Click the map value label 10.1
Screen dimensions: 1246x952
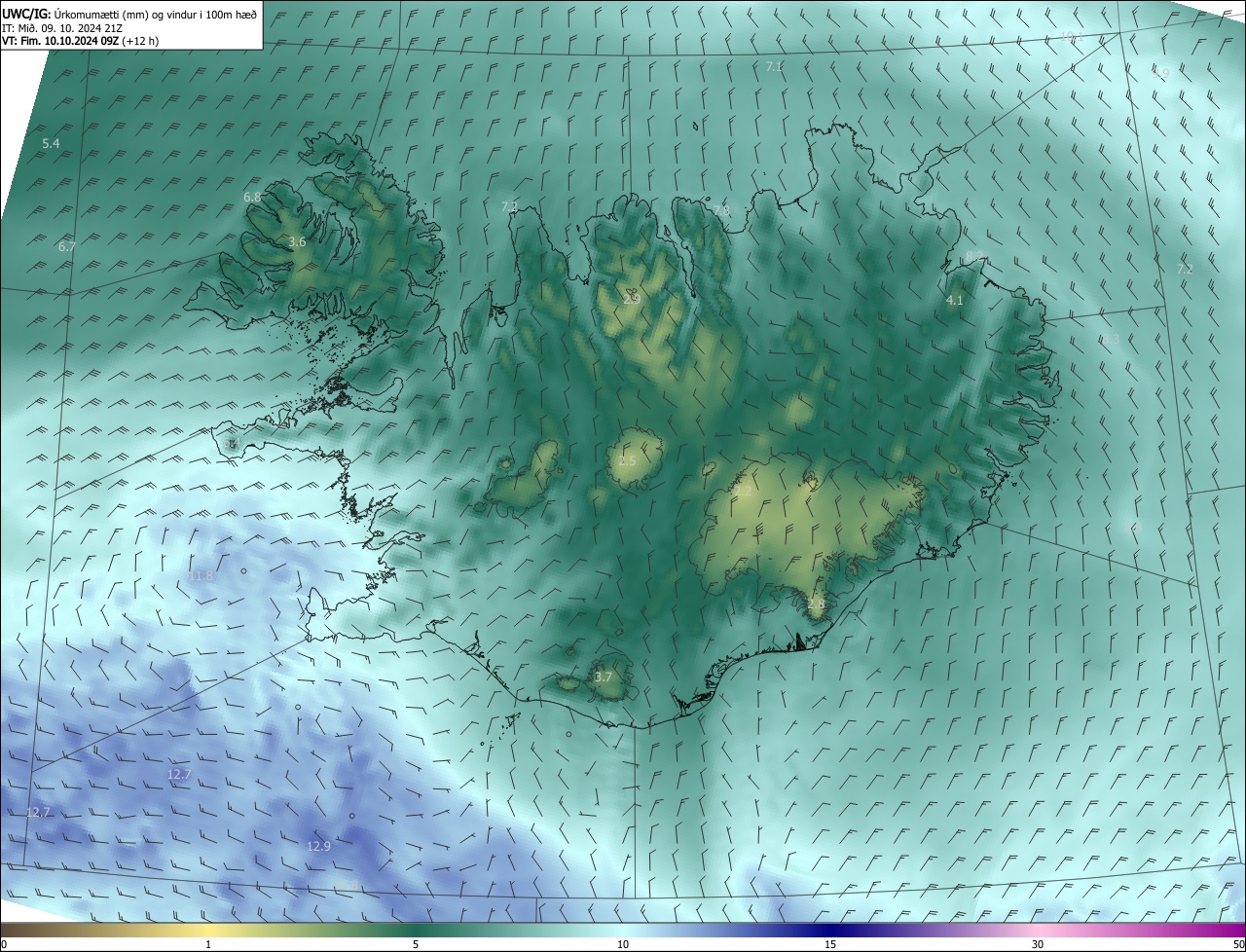click(x=1072, y=36)
